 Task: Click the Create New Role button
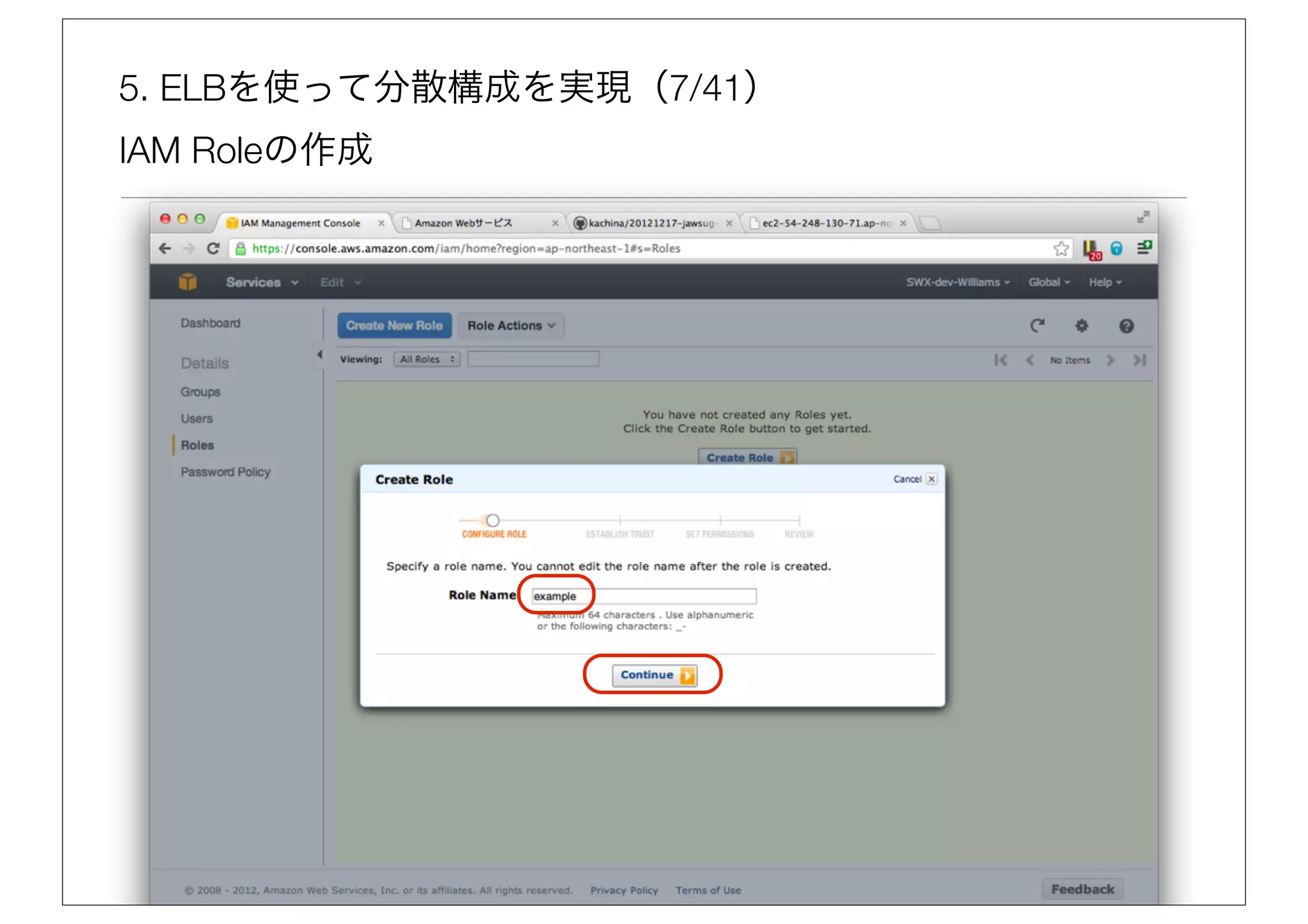(394, 326)
